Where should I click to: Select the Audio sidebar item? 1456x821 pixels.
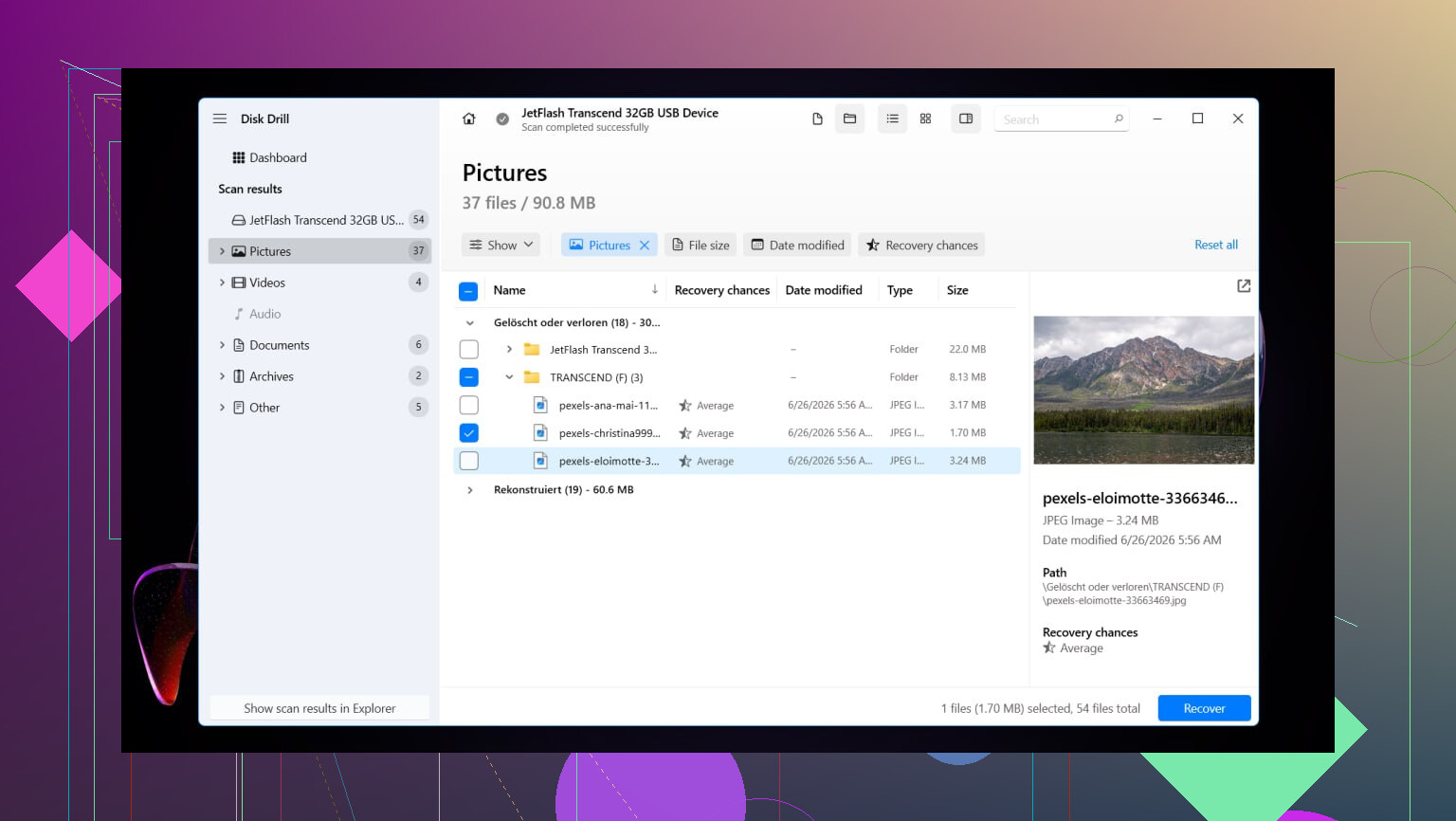tap(319, 314)
